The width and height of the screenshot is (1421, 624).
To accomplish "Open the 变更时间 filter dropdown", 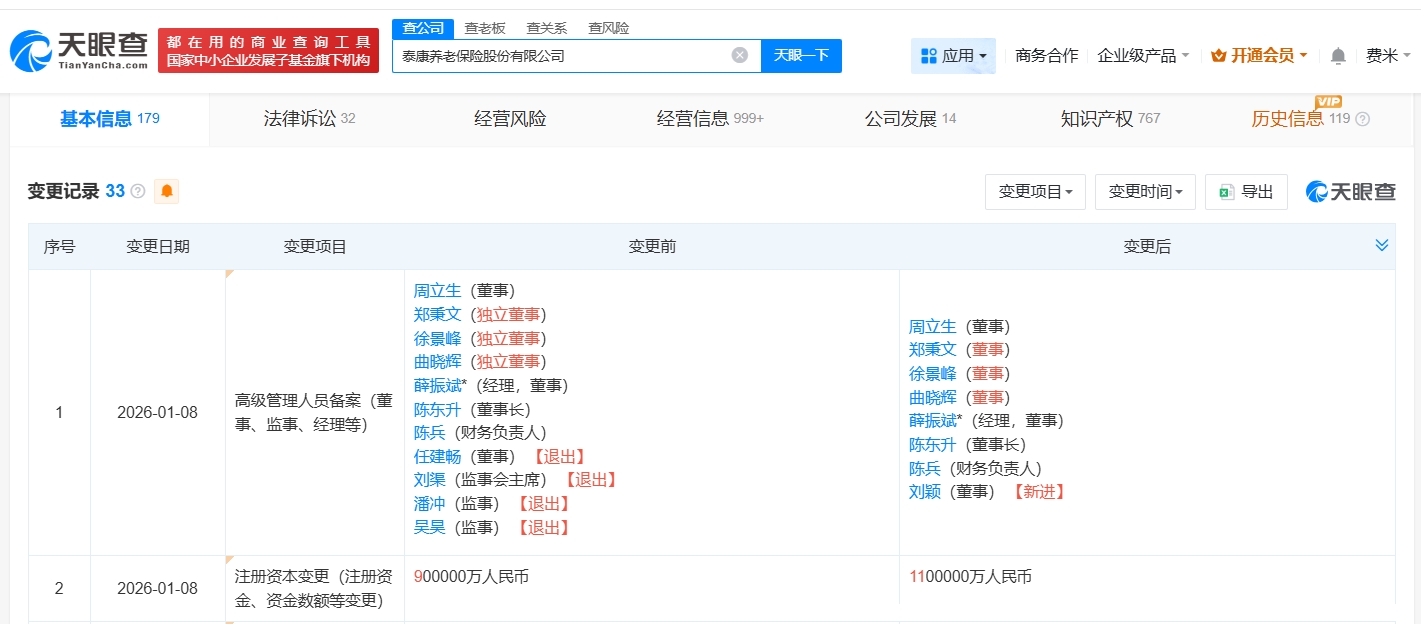I will click(1145, 192).
